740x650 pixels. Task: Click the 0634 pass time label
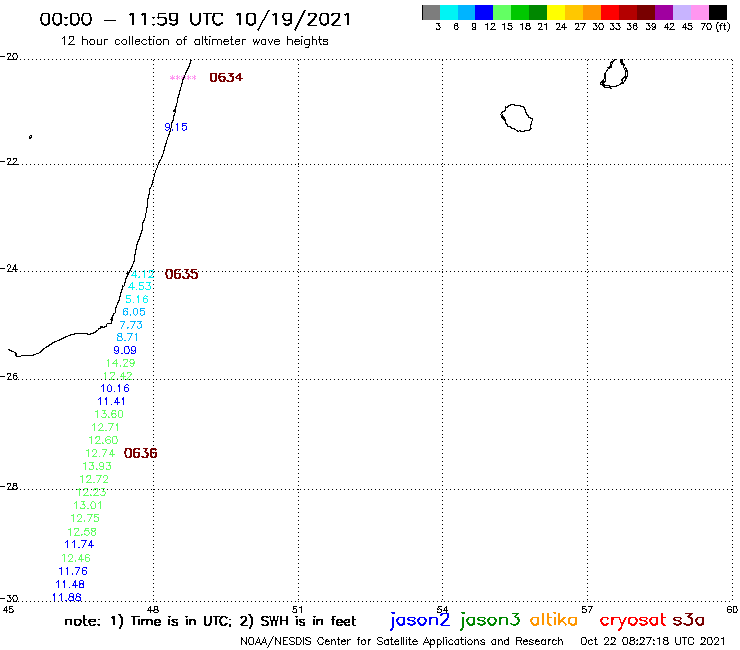pos(226,77)
